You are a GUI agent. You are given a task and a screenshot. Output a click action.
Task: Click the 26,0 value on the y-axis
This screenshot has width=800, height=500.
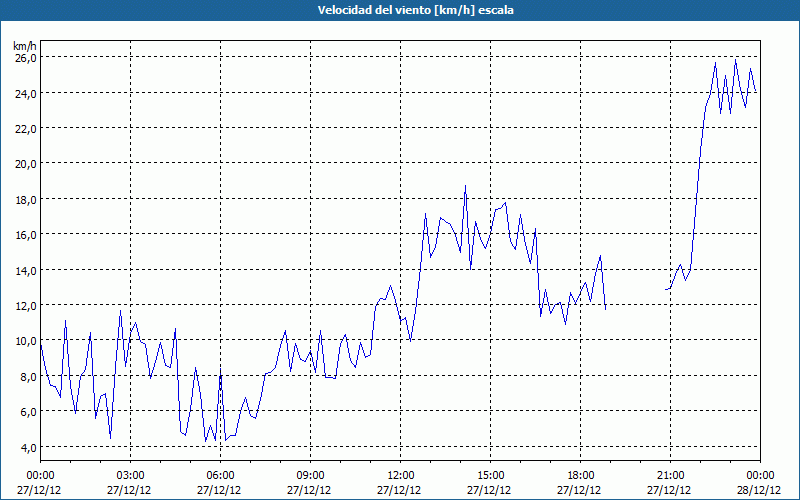coord(25,58)
